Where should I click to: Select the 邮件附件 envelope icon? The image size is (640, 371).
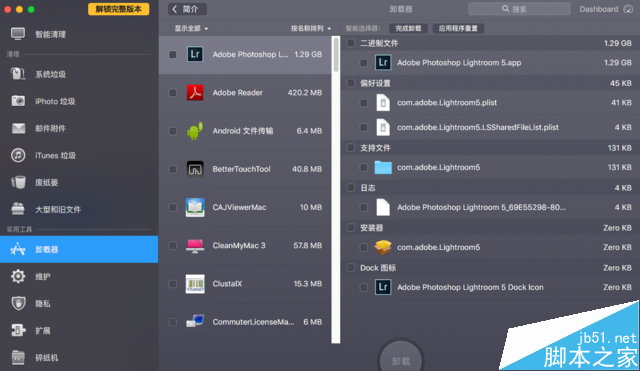[18, 128]
